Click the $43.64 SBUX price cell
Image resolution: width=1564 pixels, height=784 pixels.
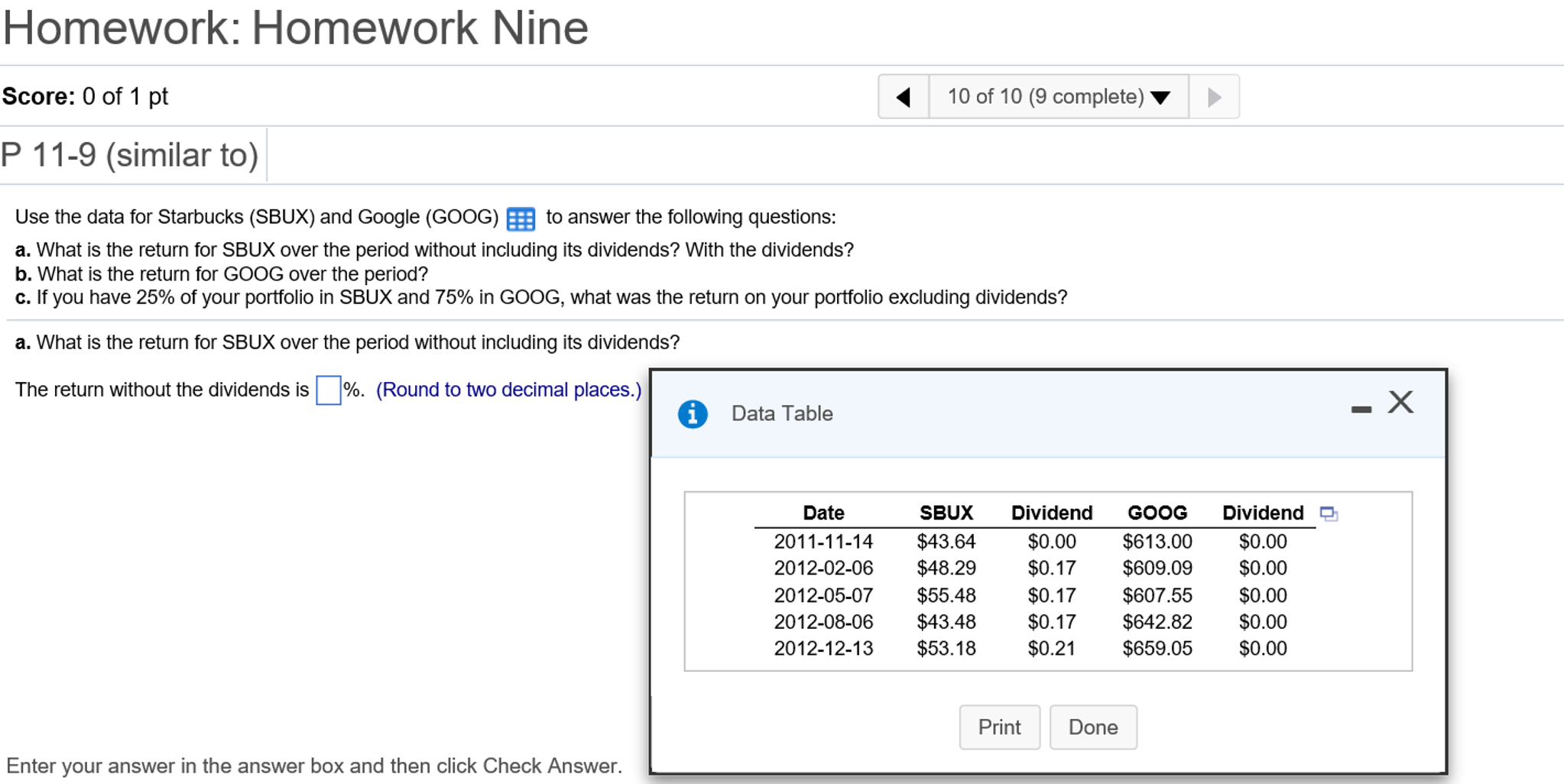(946, 542)
